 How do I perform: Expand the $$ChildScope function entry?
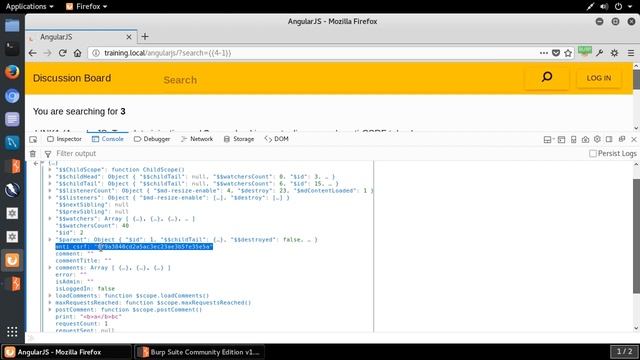[x=50, y=169]
